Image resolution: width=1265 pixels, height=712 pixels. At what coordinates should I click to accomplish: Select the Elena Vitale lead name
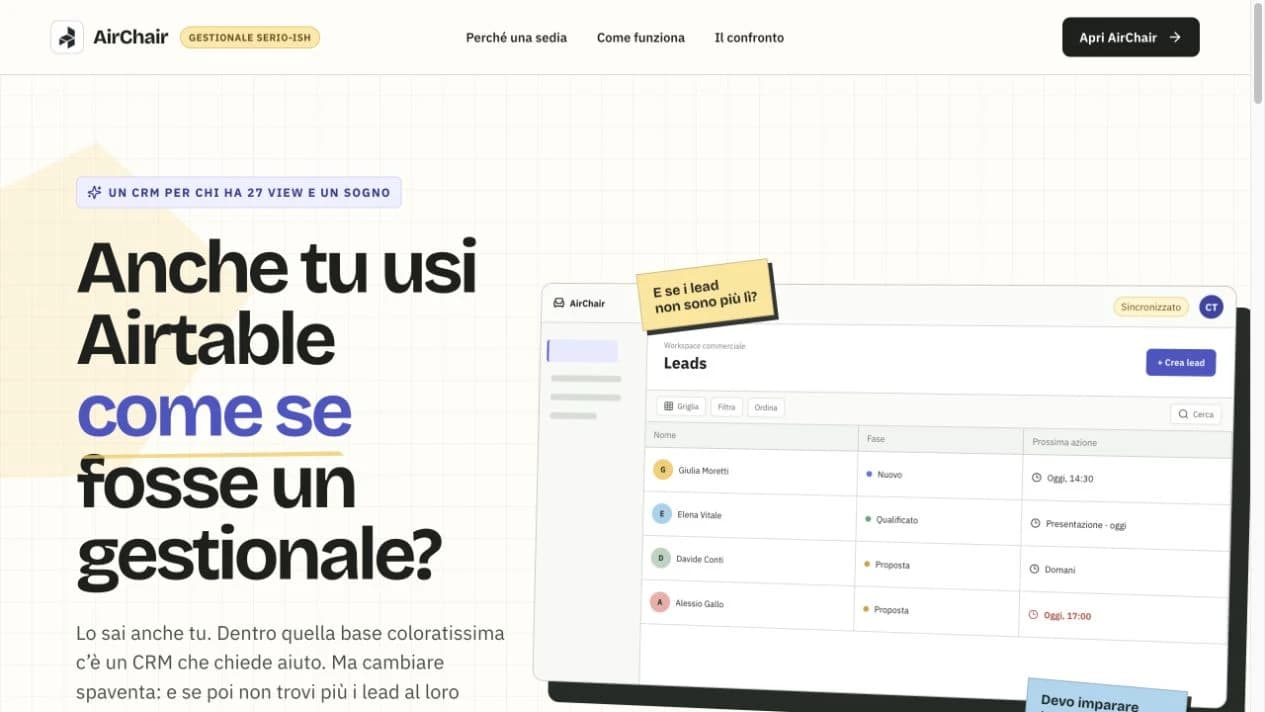pos(699,515)
